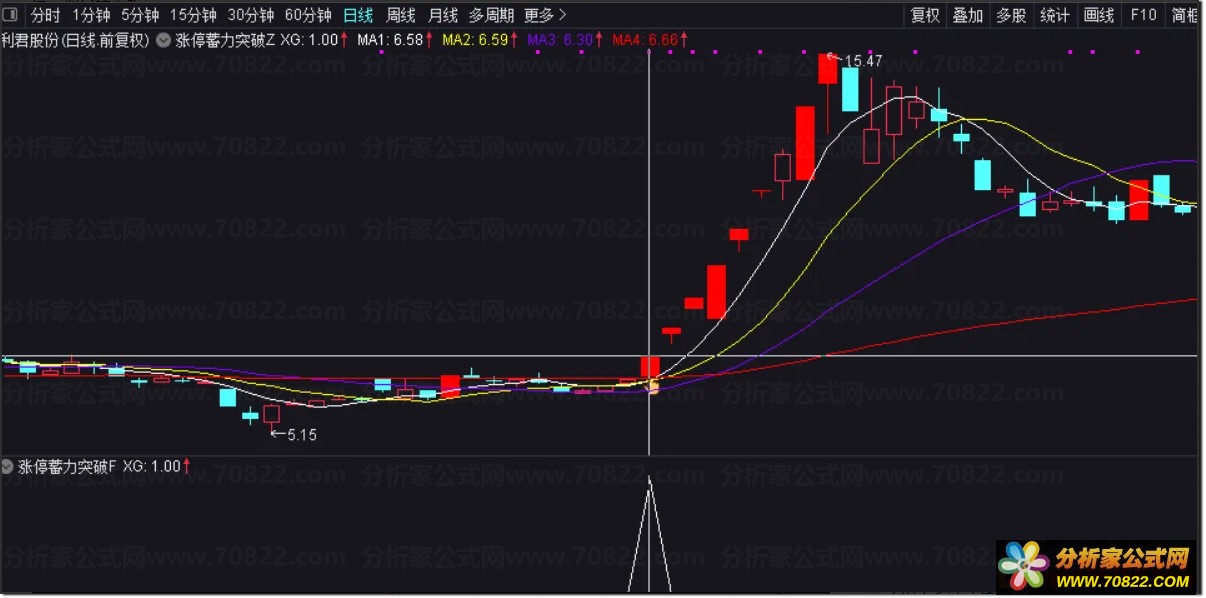The height and width of the screenshot is (598, 1206).
Task: Switch to the 月线 monthly chart
Action: click(443, 15)
